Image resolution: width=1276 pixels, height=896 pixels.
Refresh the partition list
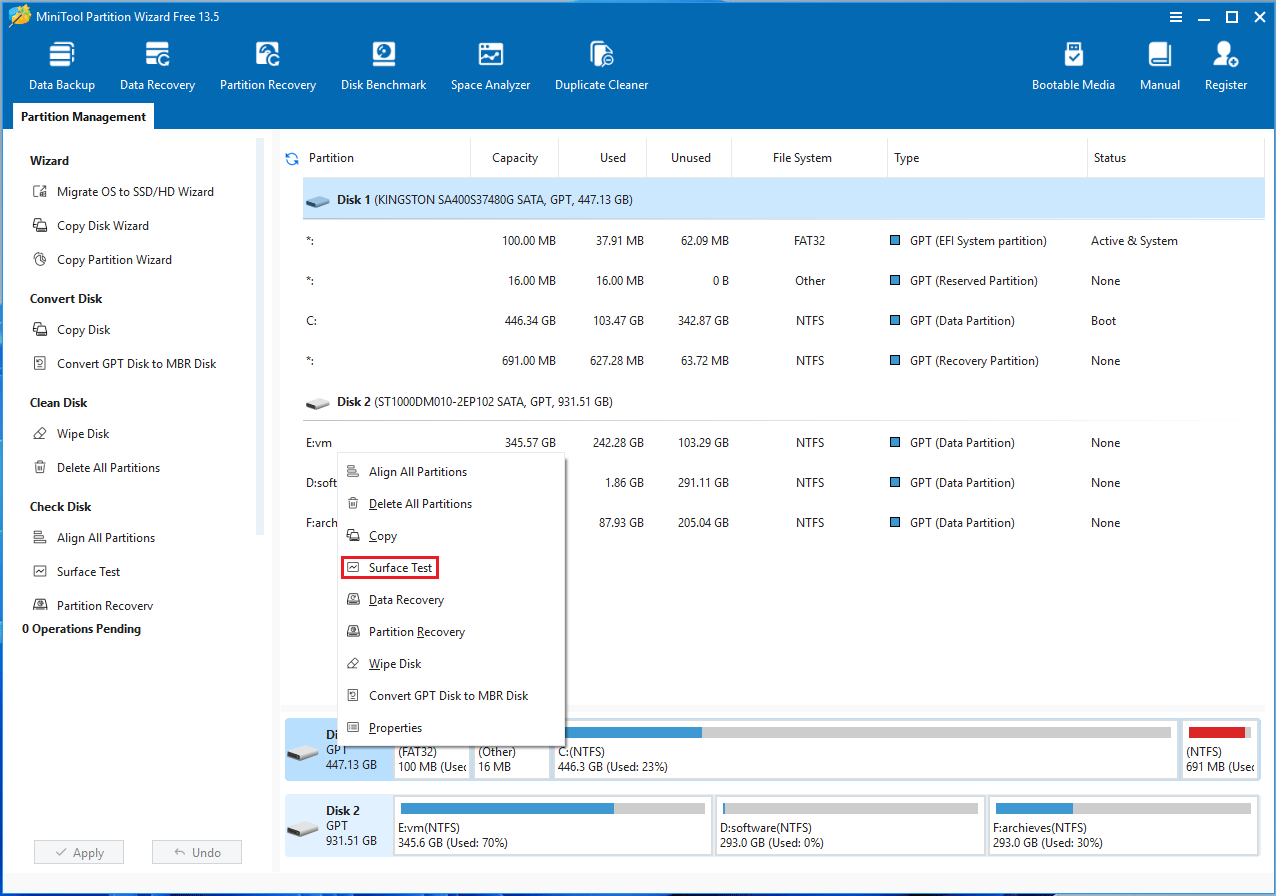[293, 157]
